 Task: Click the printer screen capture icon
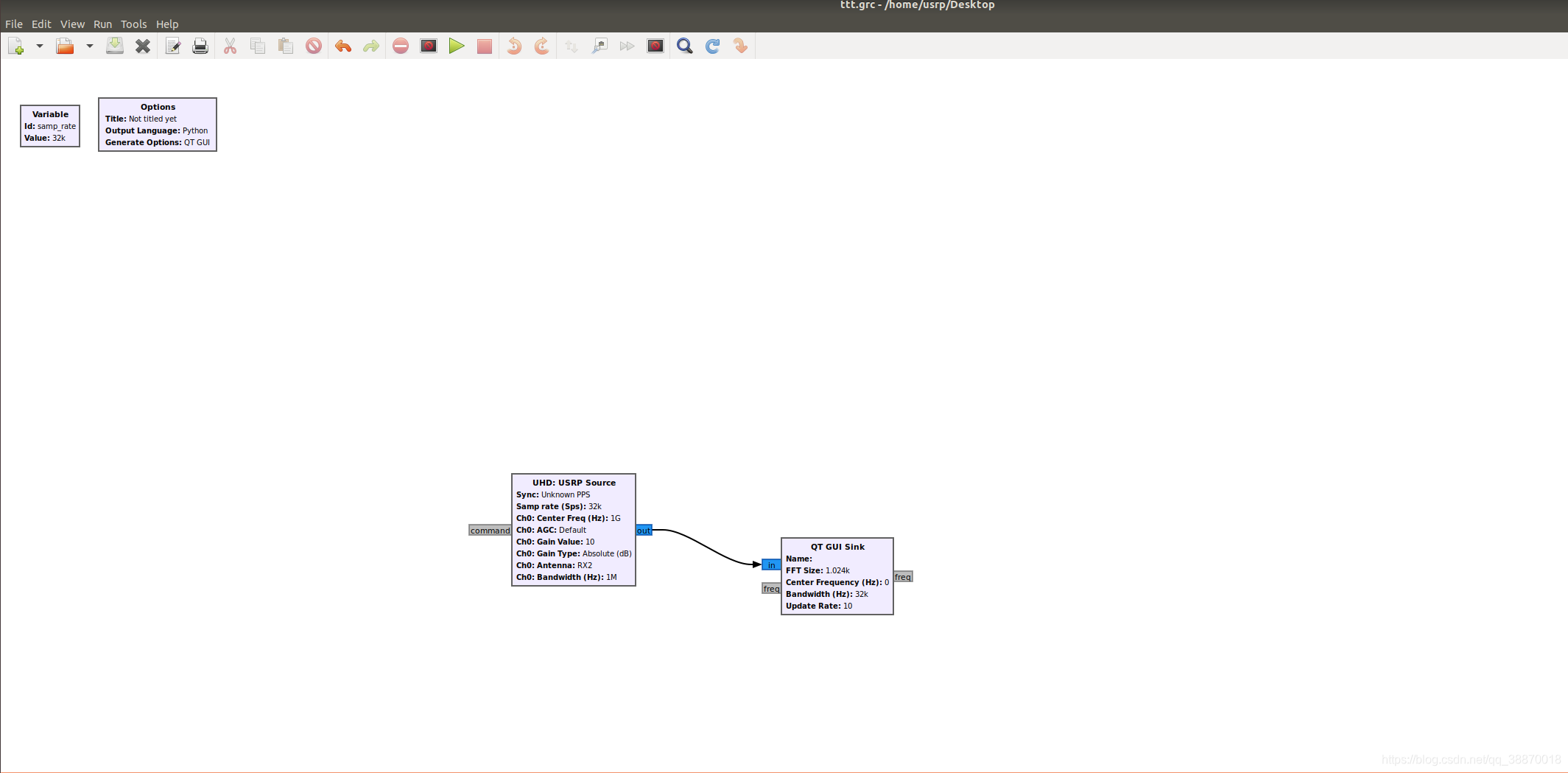tap(200, 46)
